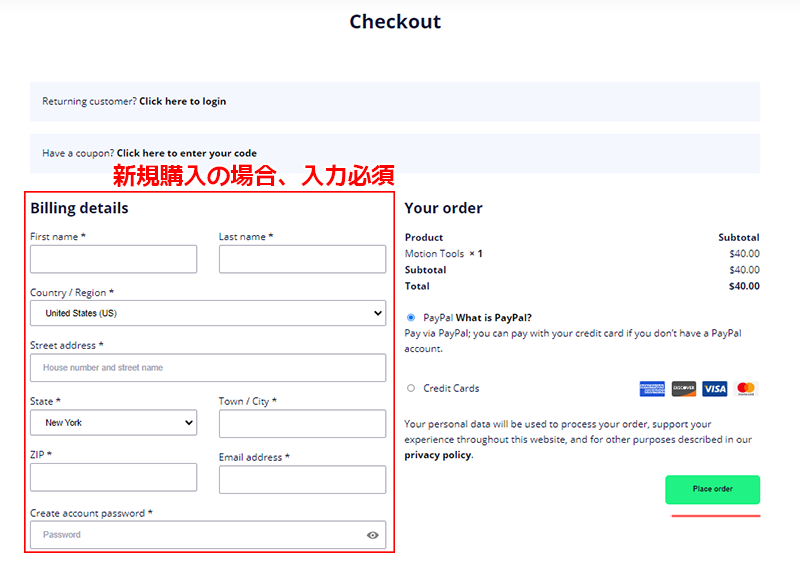Focus the ZIP code field

pyautogui.click(x=113, y=477)
